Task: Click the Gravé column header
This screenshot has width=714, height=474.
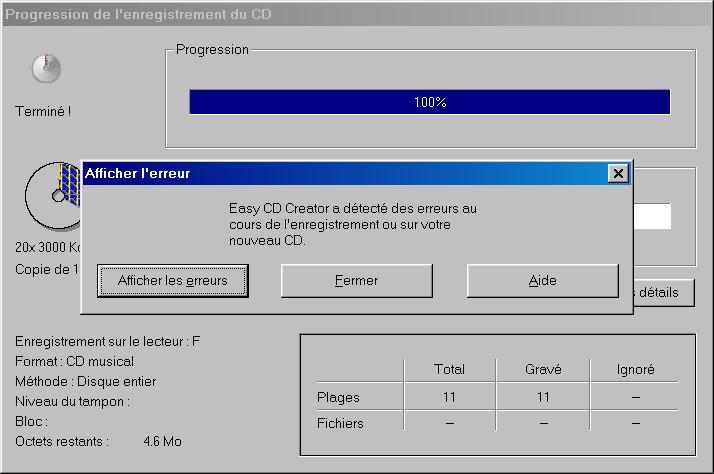Action: pyautogui.click(x=543, y=369)
